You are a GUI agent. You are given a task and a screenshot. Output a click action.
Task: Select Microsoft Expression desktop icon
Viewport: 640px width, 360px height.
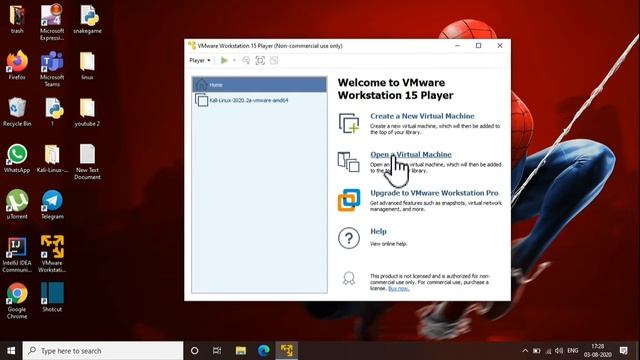(x=52, y=22)
